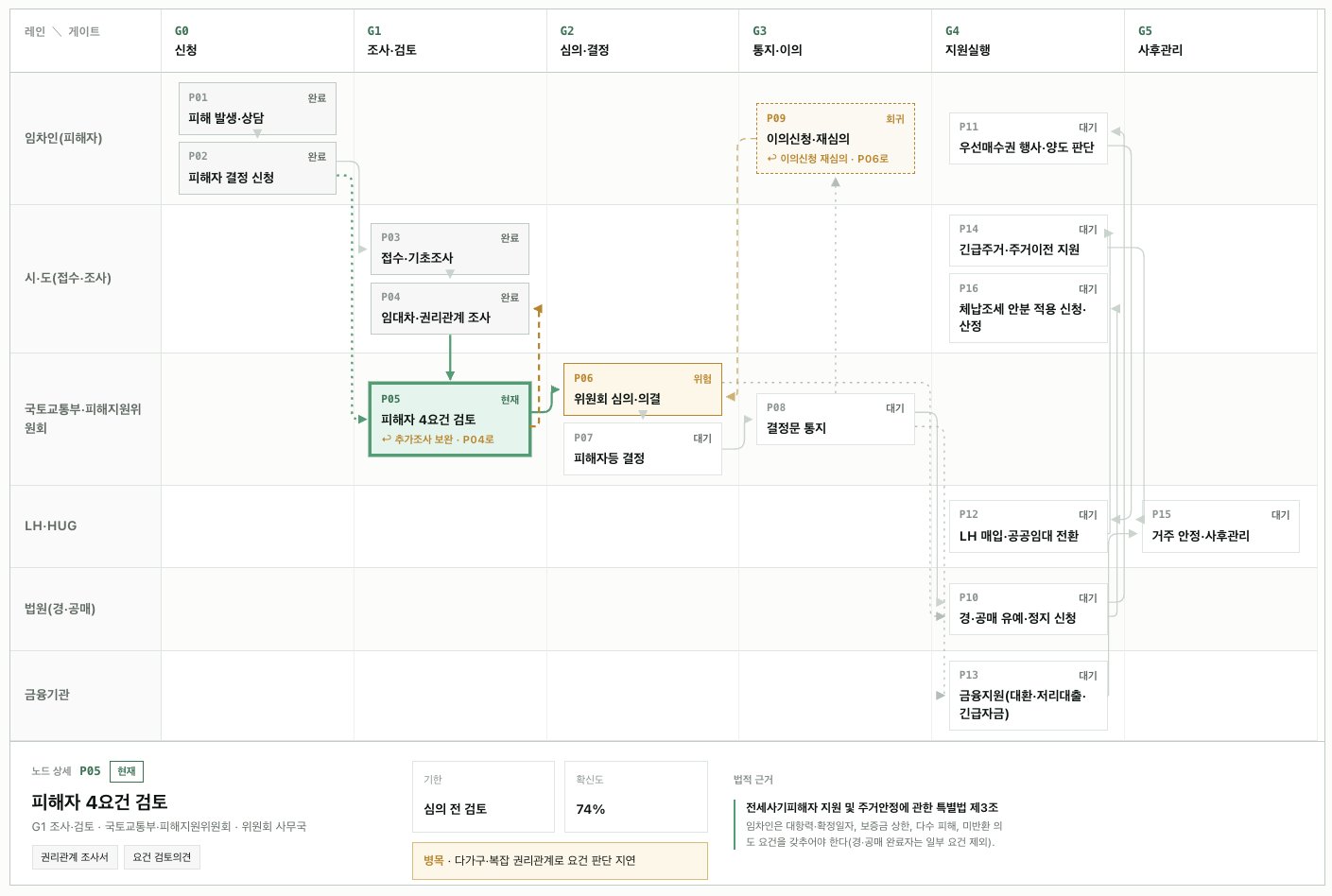Click the P04 임대차·권리관계 조사 node

(450, 308)
